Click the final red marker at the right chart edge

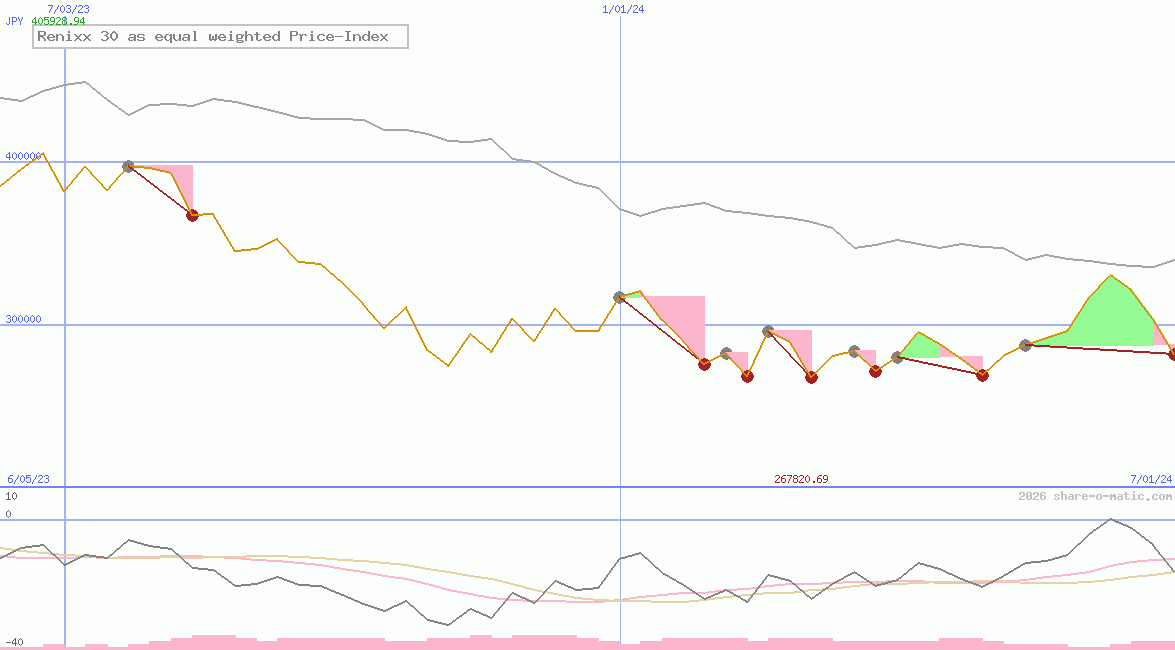[x=1172, y=355]
